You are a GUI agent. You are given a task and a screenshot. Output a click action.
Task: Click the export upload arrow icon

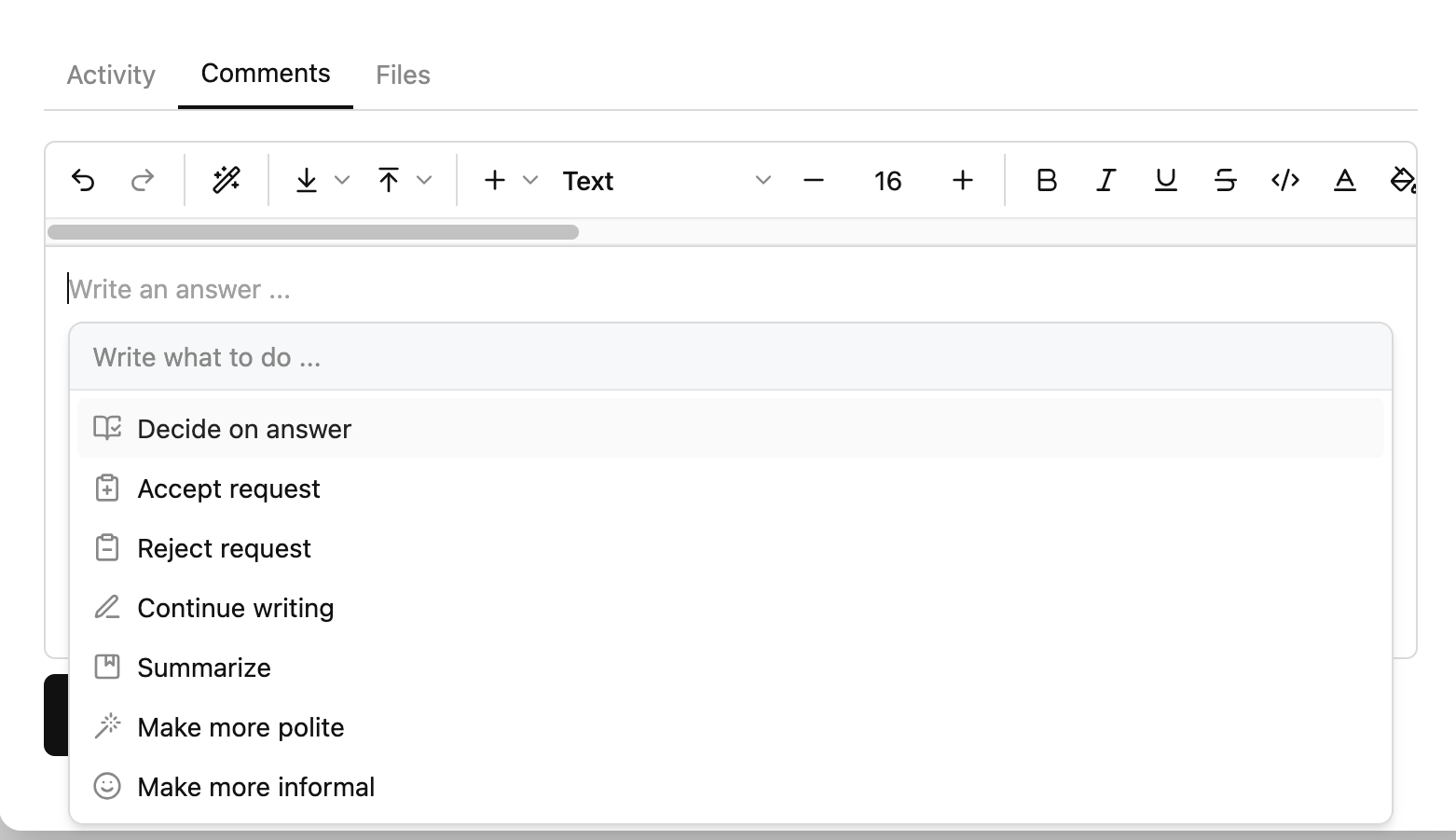389,180
